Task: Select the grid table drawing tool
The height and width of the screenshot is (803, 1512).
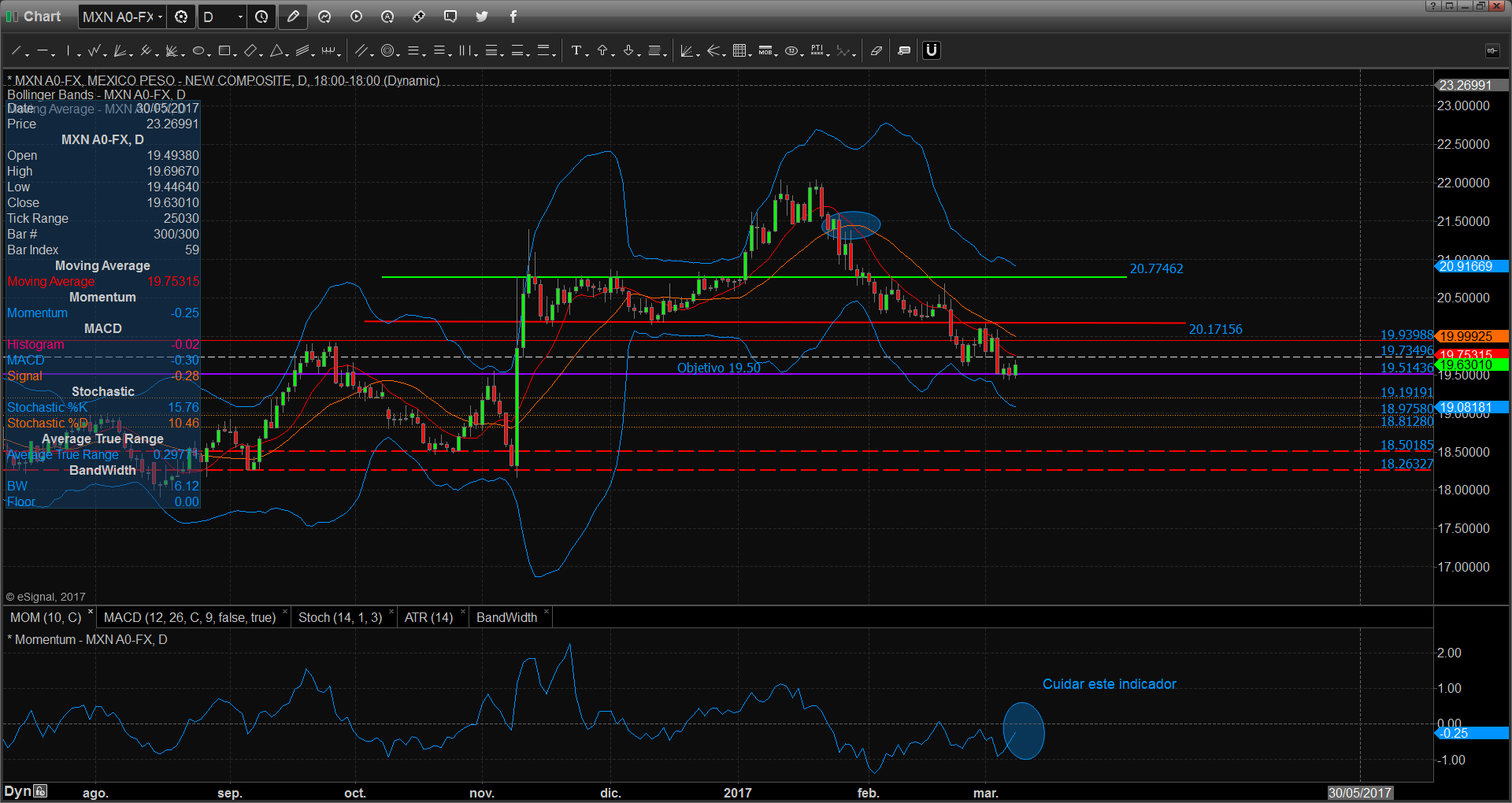Action: coord(739,51)
